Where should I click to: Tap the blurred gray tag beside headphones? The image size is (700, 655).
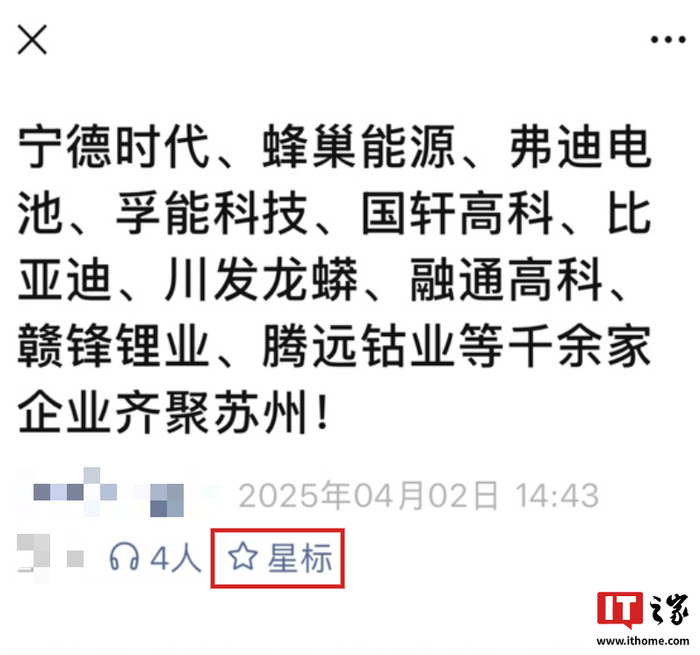pos(33,557)
